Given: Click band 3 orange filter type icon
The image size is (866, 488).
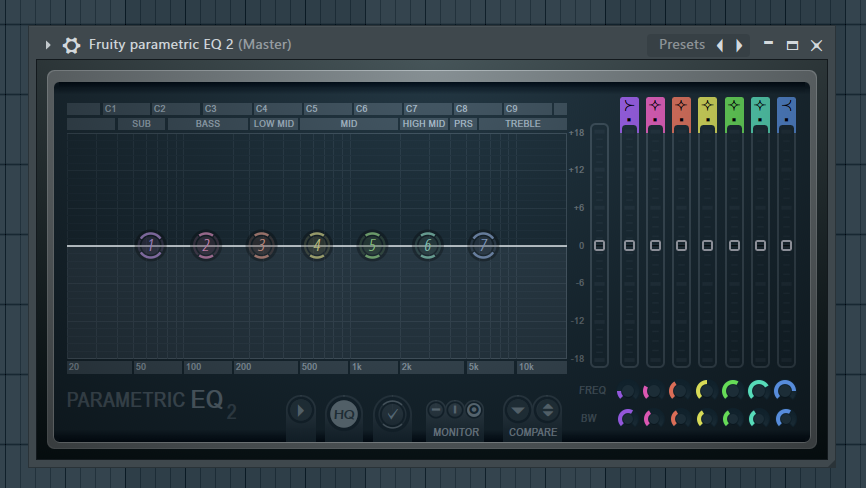Looking at the screenshot, I should point(681,105).
